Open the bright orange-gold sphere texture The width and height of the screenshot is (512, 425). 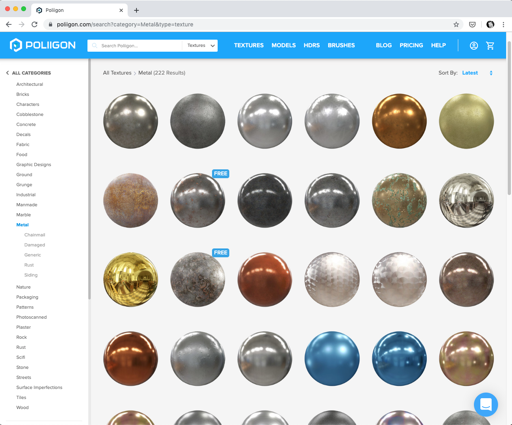point(399,121)
